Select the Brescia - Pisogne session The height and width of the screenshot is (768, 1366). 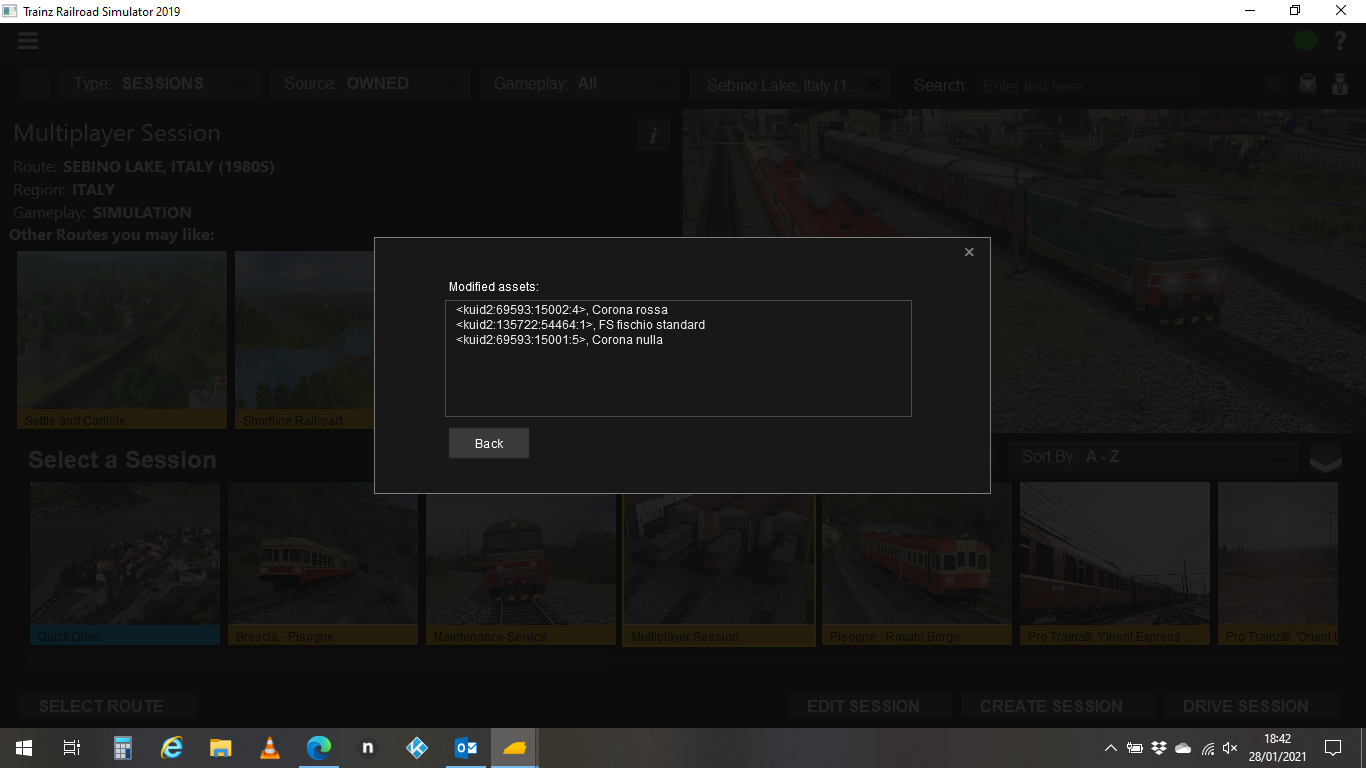[x=323, y=564]
